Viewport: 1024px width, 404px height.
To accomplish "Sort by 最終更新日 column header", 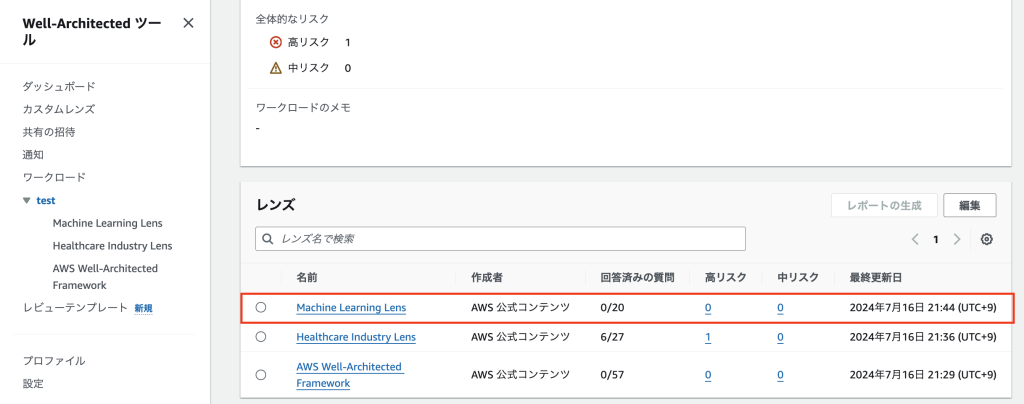I will pyautogui.click(x=876, y=277).
